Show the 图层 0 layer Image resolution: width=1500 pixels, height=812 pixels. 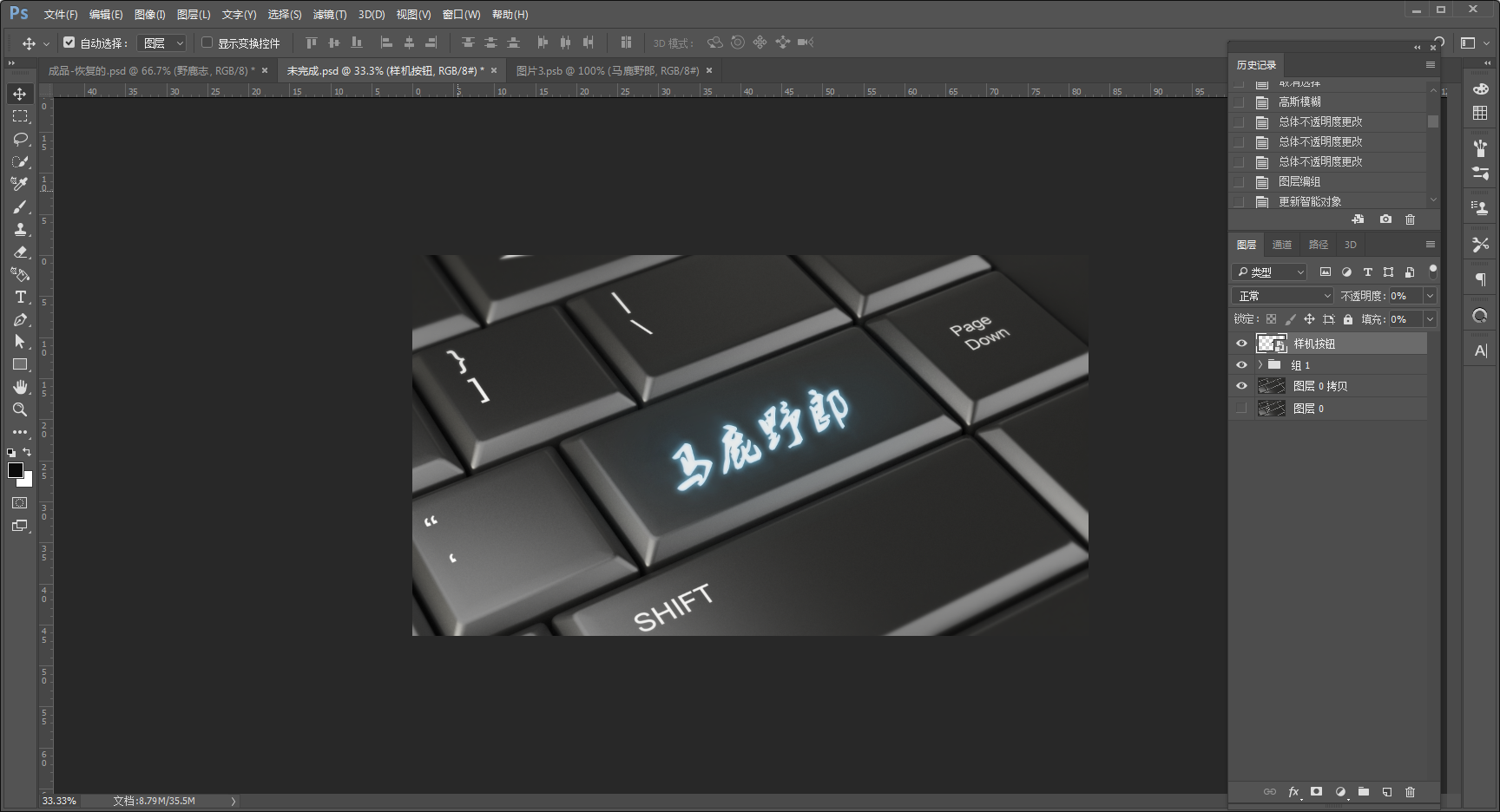tap(1241, 408)
